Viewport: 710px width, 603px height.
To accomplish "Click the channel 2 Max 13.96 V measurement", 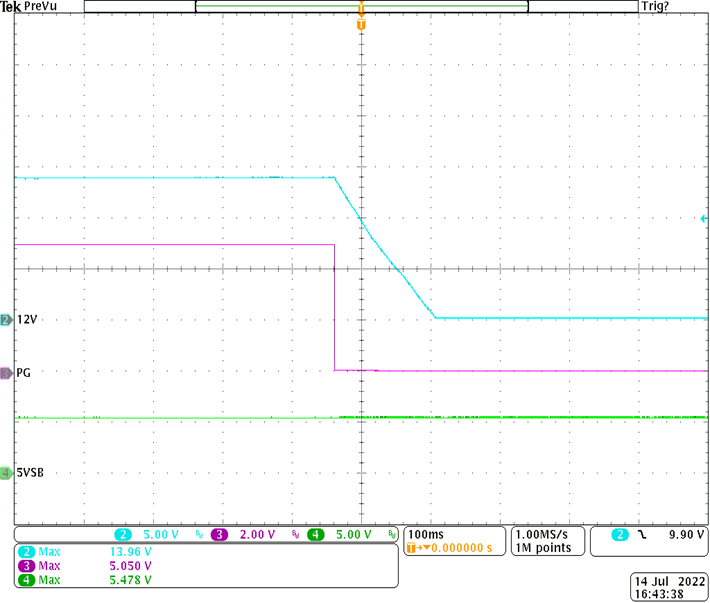I will coord(90,551).
